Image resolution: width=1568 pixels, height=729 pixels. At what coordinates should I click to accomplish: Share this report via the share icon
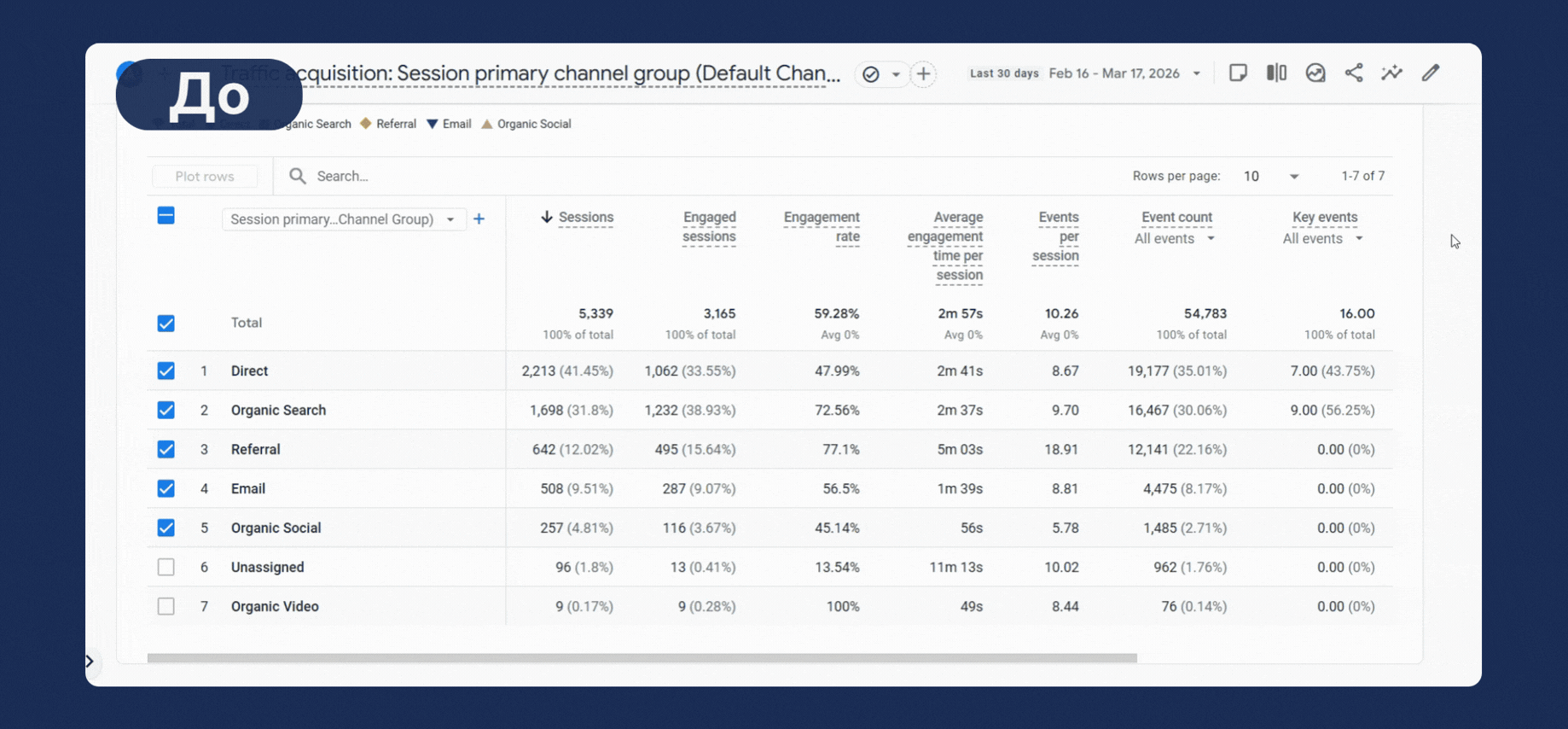[1354, 73]
